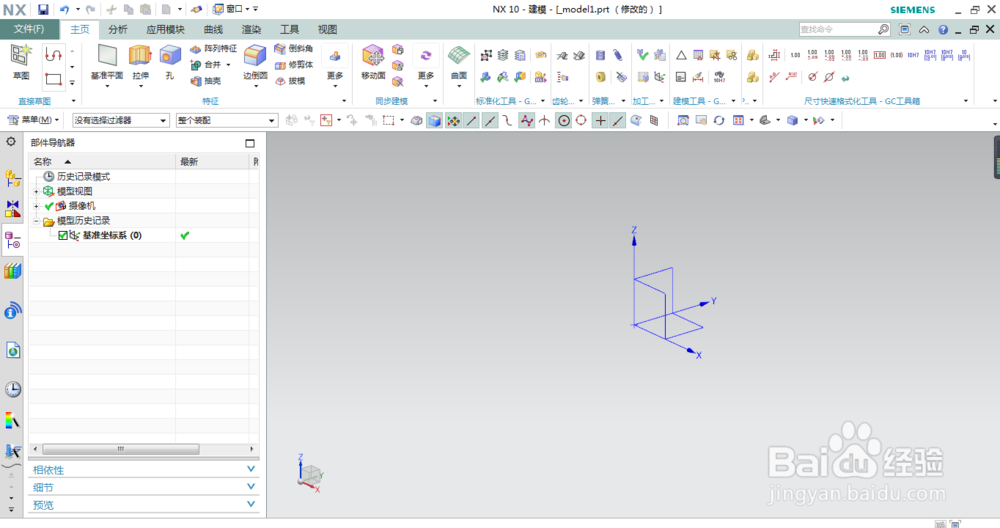The height and width of the screenshot is (528, 1000).
Task: Expand the 相依性 panel
Action: point(143,470)
